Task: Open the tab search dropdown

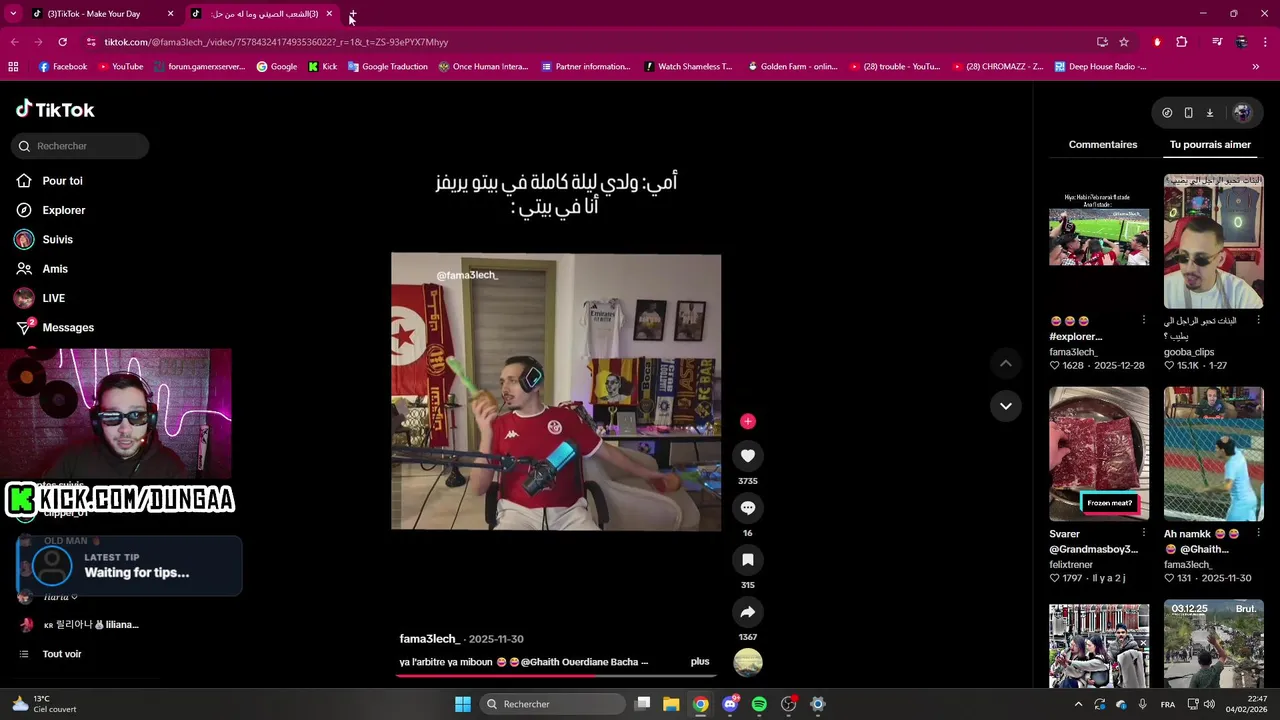Action: tap(13, 14)
